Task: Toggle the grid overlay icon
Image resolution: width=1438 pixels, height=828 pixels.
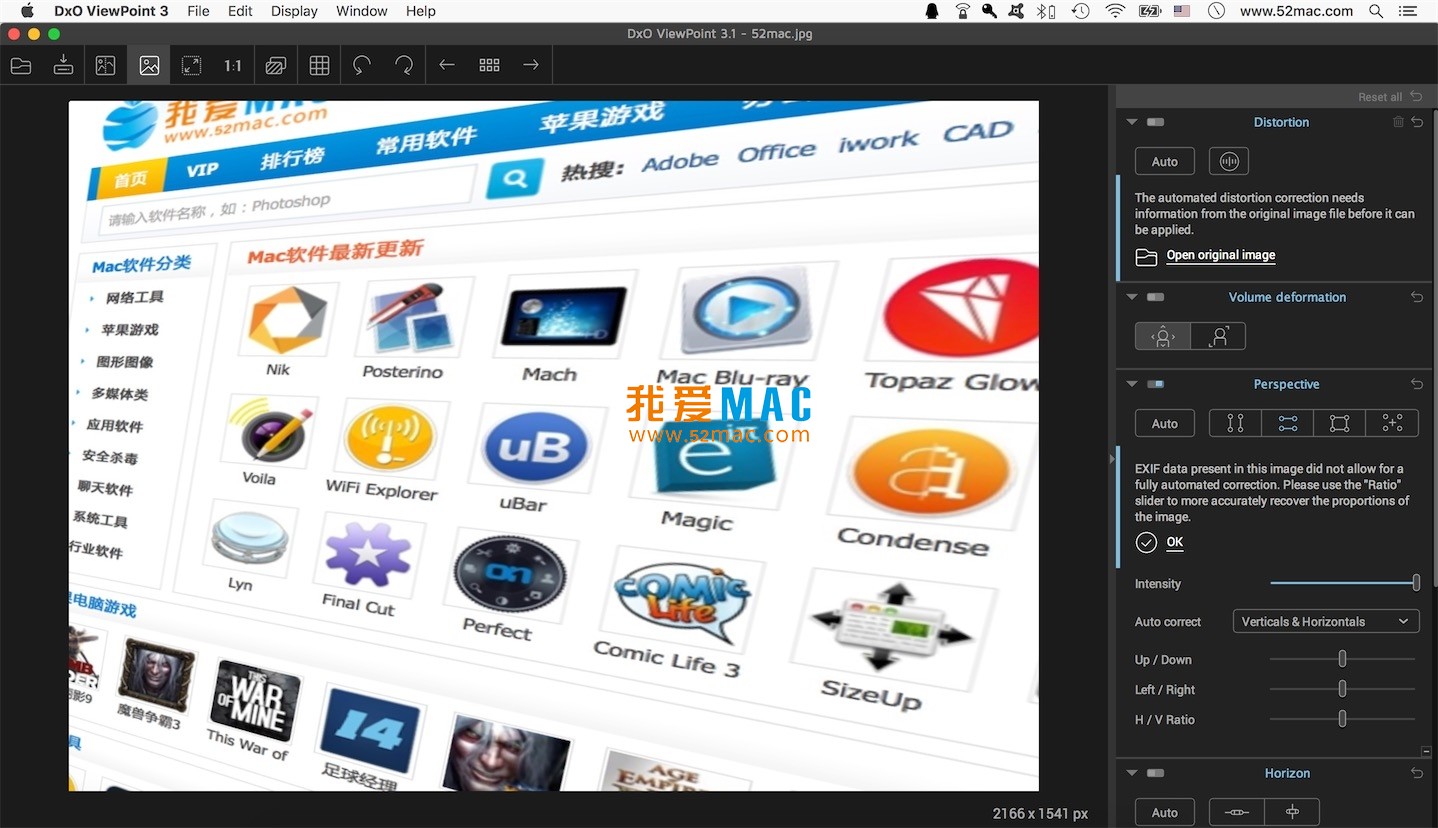Action: 319,65
